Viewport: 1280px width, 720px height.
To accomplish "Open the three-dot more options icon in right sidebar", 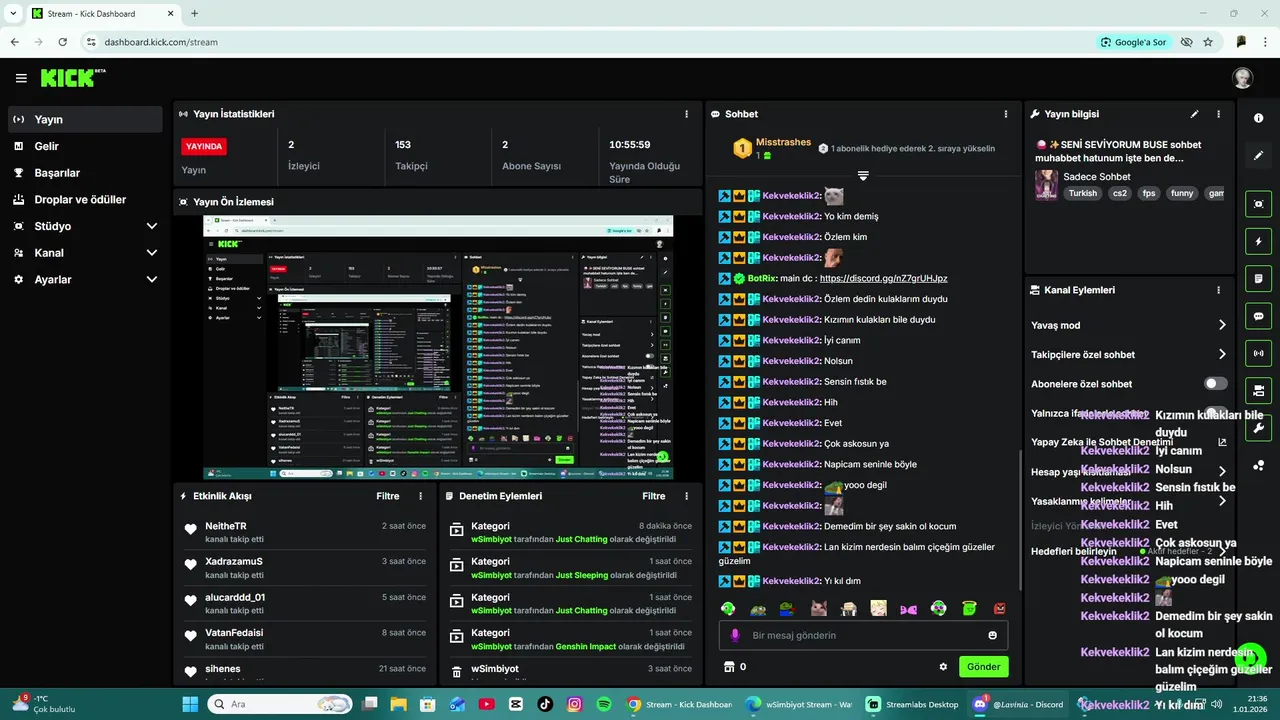I will point(1258,466).
